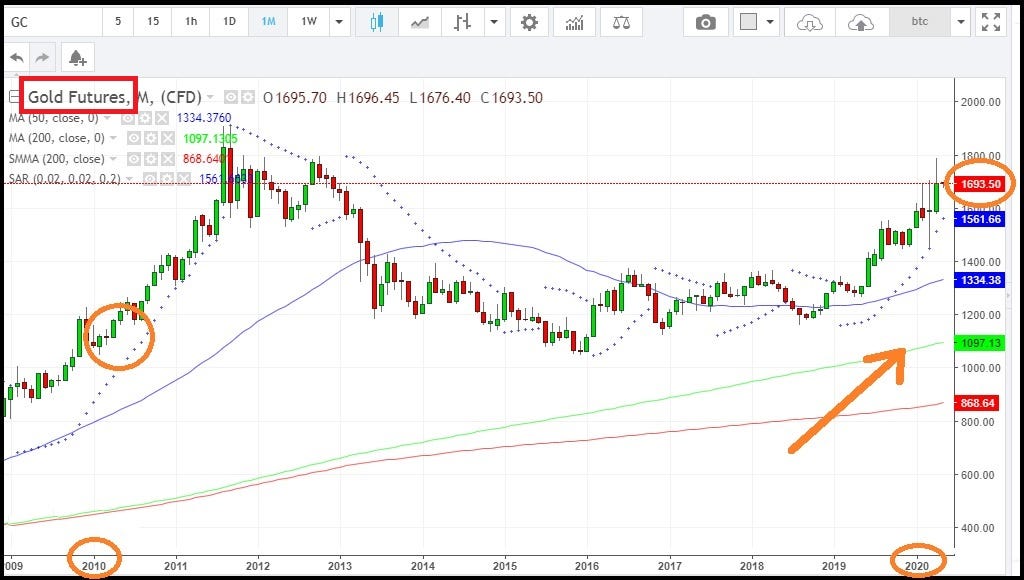Redo the last chart action
This screenshot has height=580, width=1024.
[x=42, y=58]
